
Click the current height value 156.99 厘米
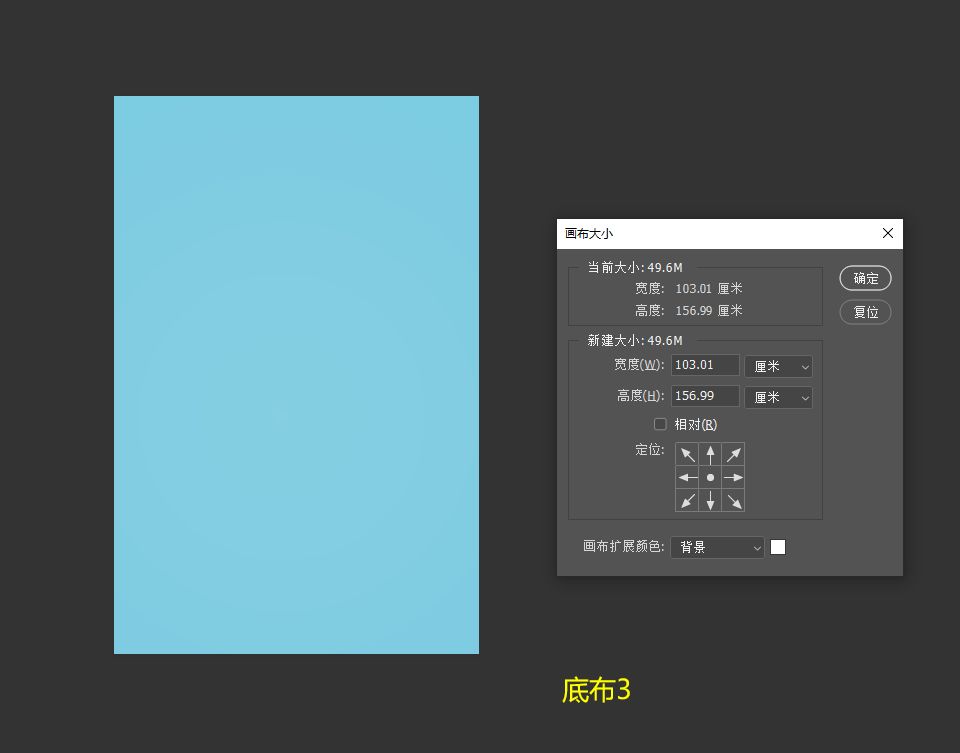[709, 310]
